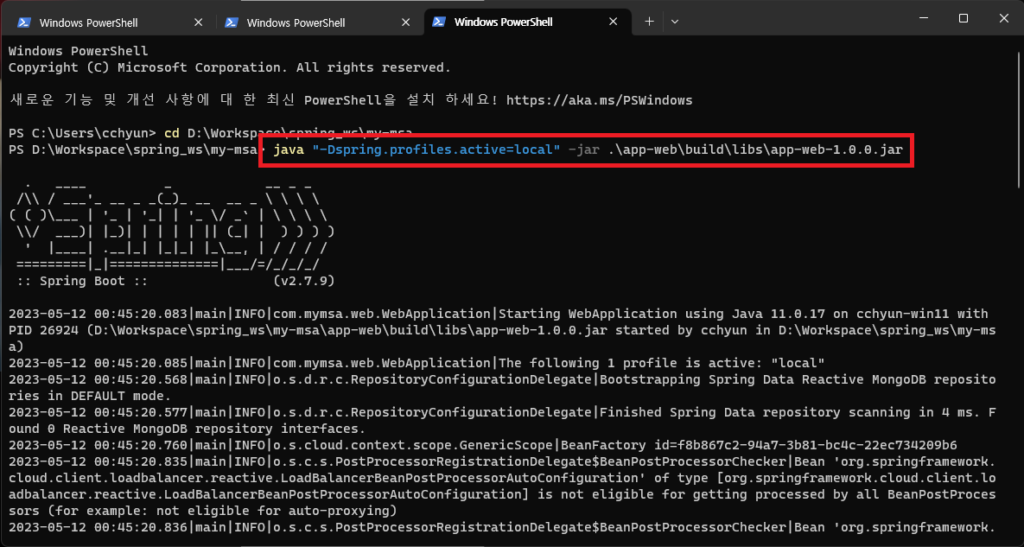This screenshot has width=1024, height=547.
Task: Close the active Windows PowerShell tab
Action: coord(613,22)
